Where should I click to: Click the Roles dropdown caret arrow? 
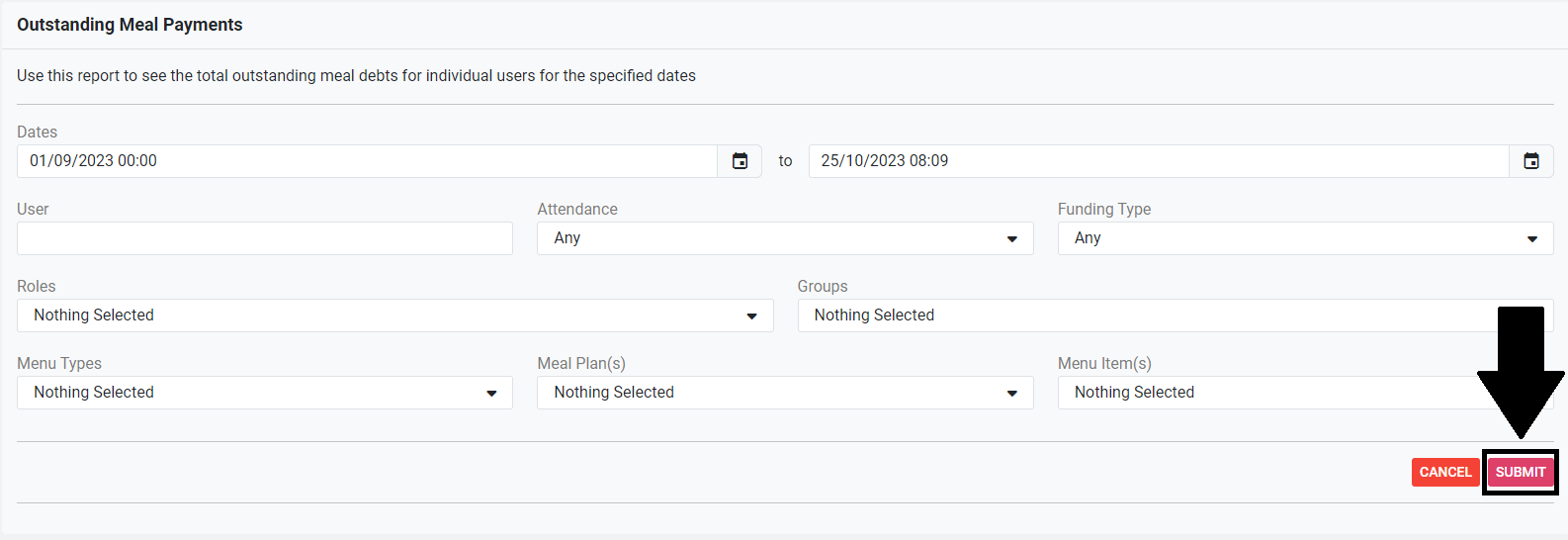coord(751,316)
